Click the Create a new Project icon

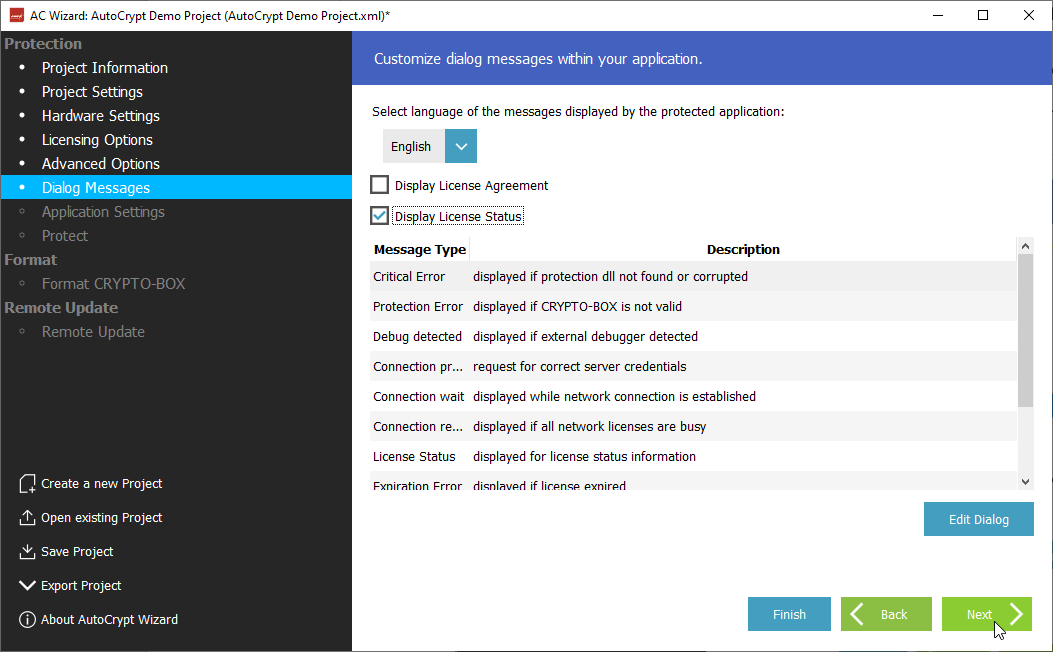(27, 484)
